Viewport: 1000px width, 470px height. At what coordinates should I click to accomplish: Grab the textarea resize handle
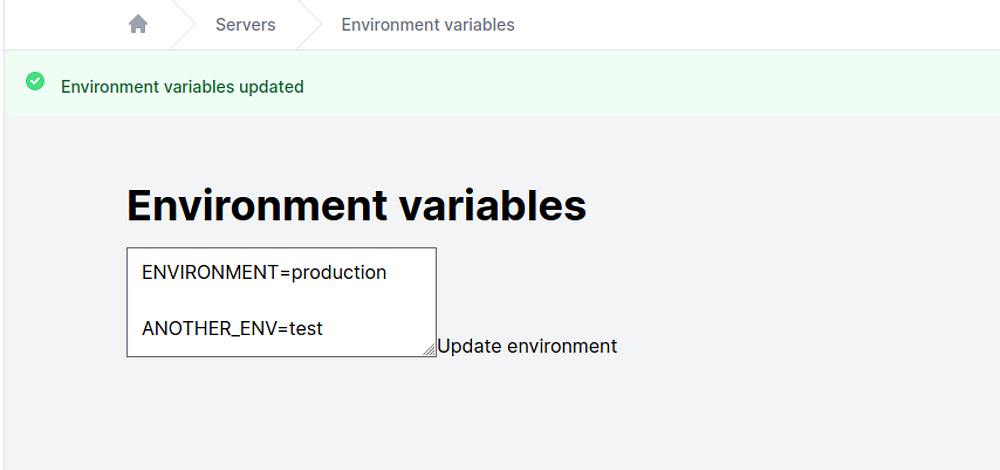[431, 350]
